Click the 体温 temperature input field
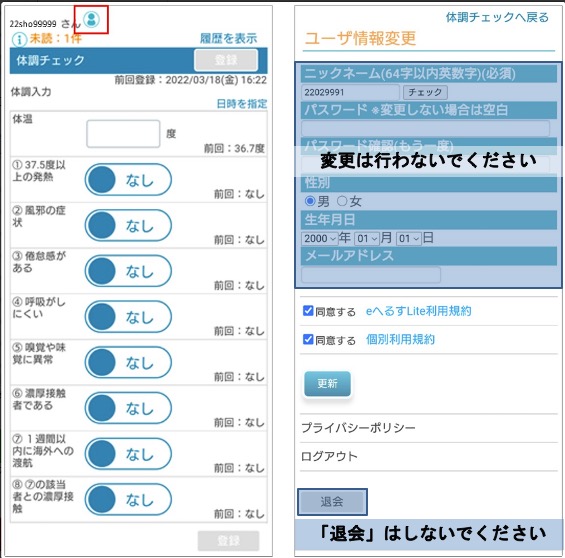Image resolution: width=565 pixels, height=558 pixels. pos(123,134)
